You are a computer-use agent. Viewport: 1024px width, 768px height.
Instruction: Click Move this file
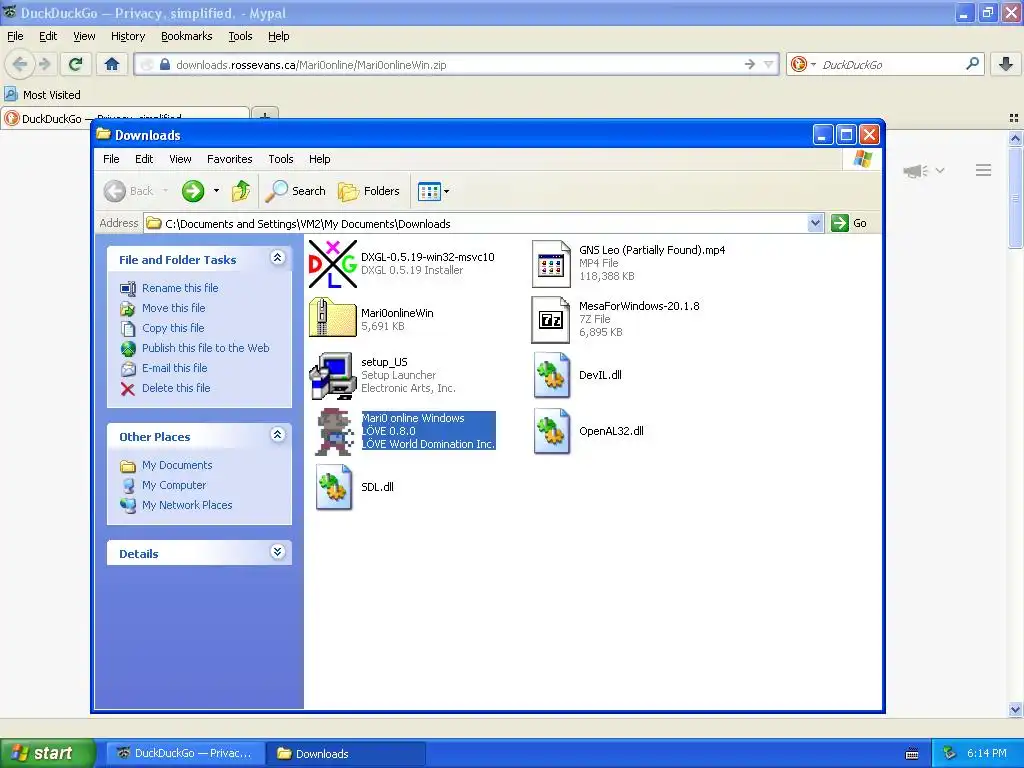174,308
